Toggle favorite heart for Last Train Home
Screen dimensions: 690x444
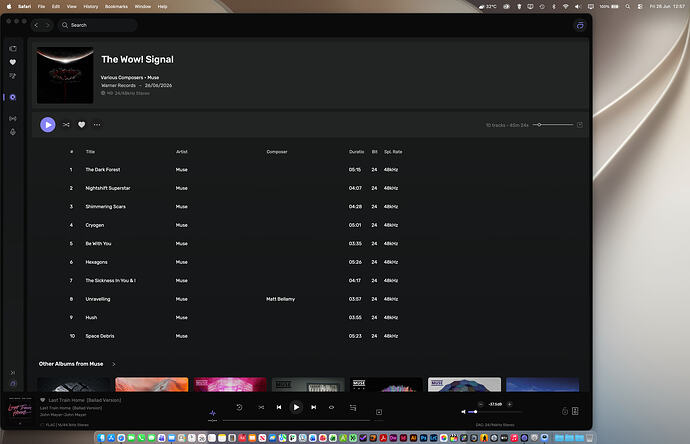[x=43, y=400]
